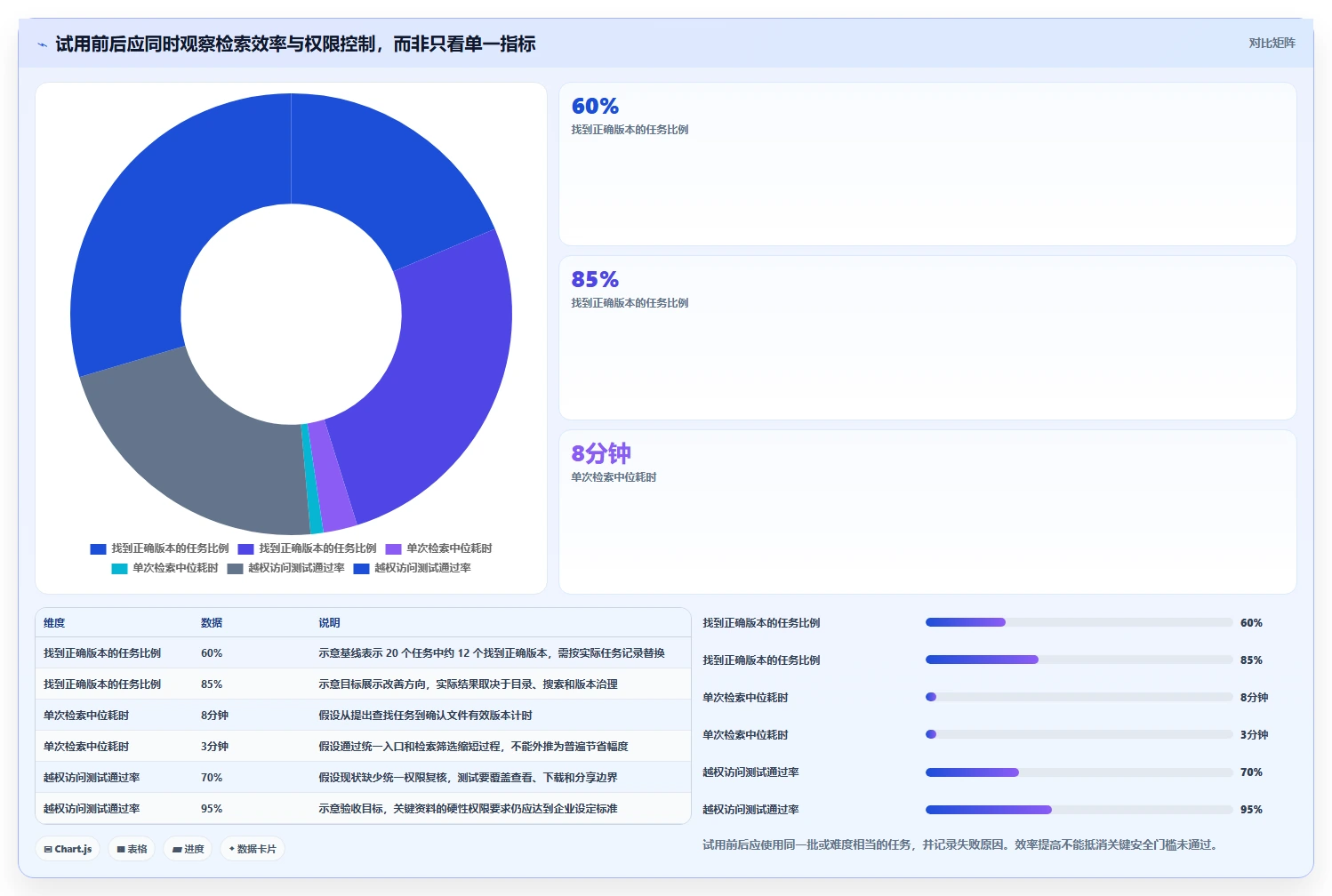Toggle the gray 越权访问测试通过率 legend swatch

[x=235, y=569]
